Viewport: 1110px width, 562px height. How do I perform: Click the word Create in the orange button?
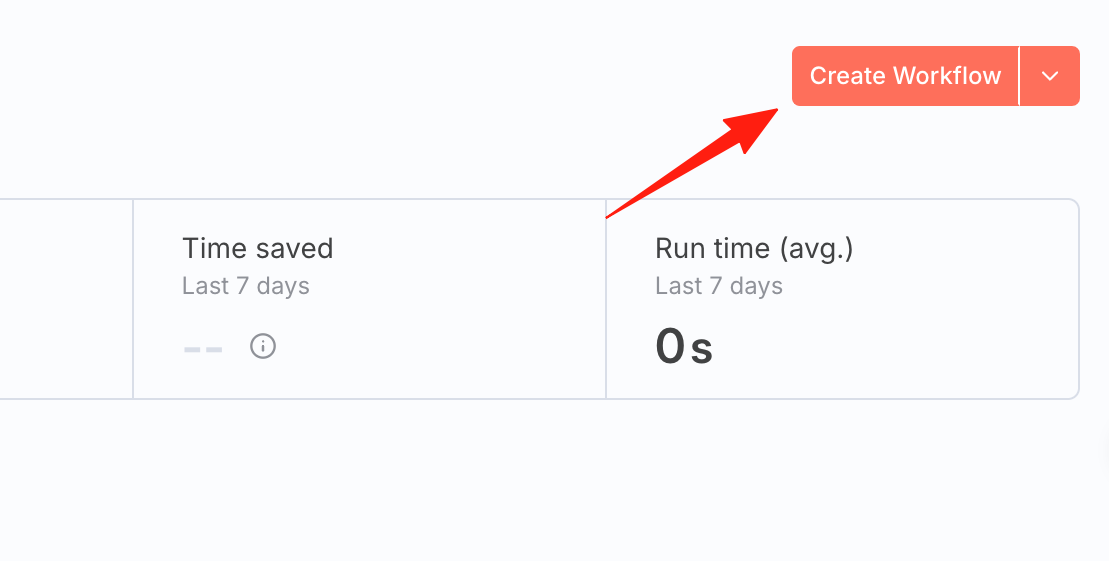[847, 76]
